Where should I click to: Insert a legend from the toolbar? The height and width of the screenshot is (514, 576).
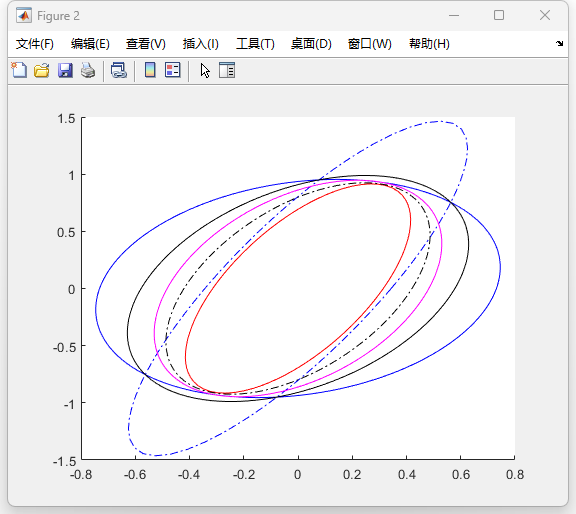(173, 70)
